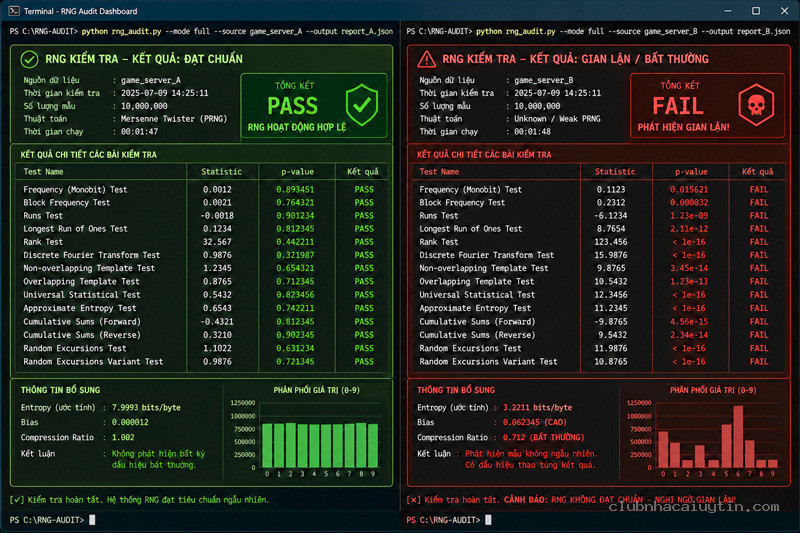The width and height of the screenshot is (800, 533).
Task: Click the red skull hexagon icon
Action: [756, 105]
